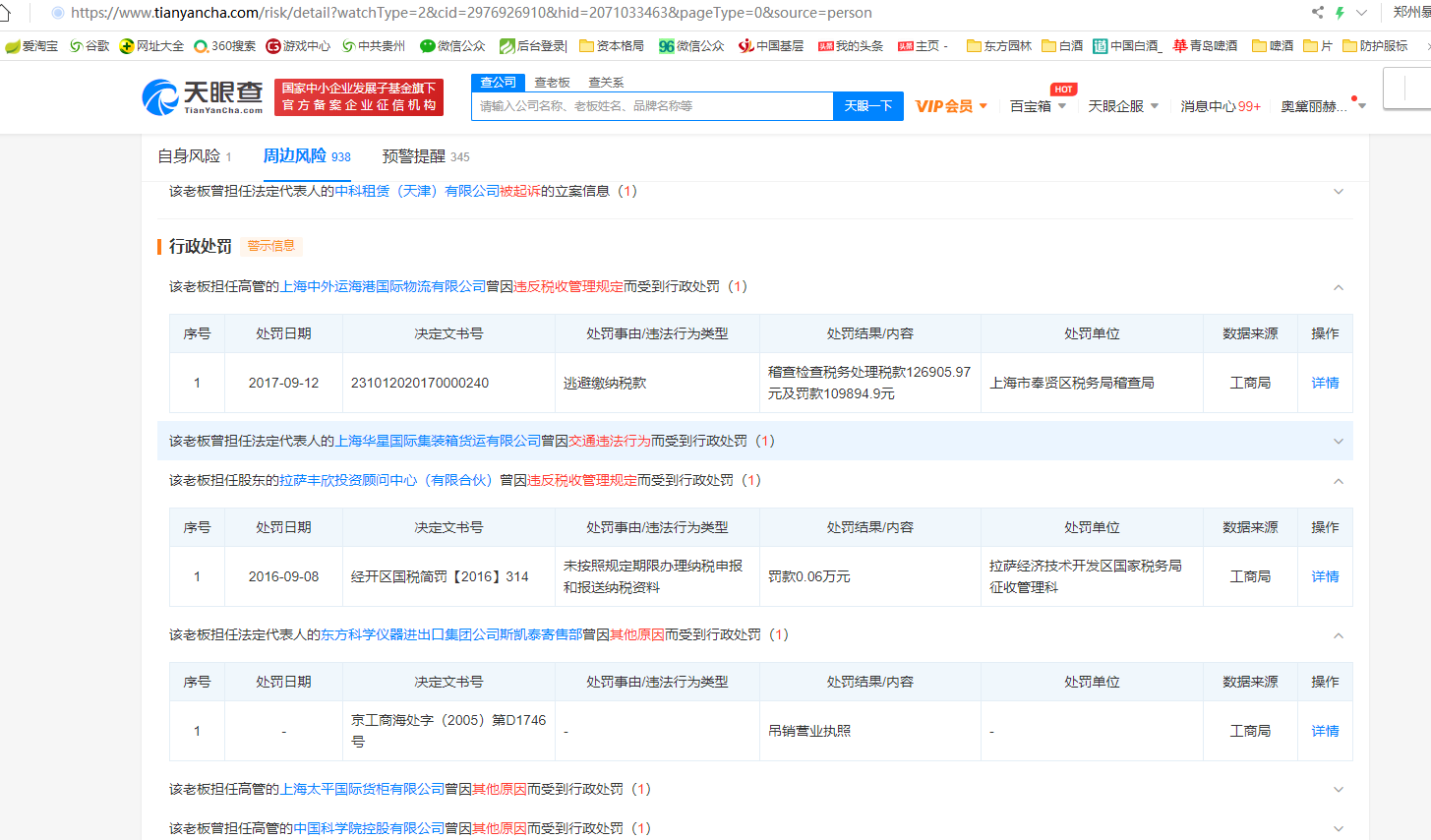Open the 白酒 bookmark folder

[1062, 46]
